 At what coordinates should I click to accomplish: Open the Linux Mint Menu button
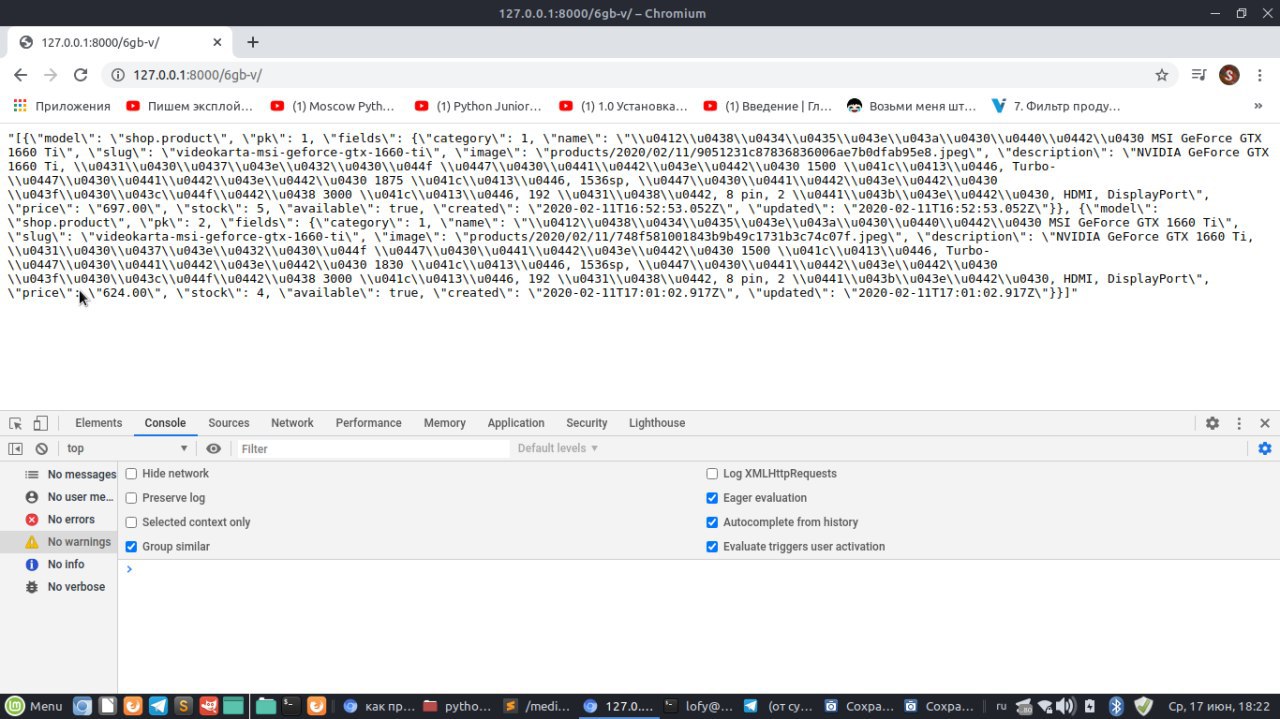(x=34, y=706)
